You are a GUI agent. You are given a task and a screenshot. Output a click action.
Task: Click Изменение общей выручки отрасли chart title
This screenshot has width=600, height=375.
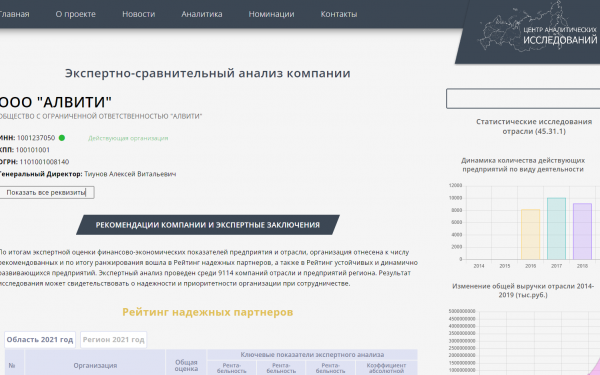523,290
